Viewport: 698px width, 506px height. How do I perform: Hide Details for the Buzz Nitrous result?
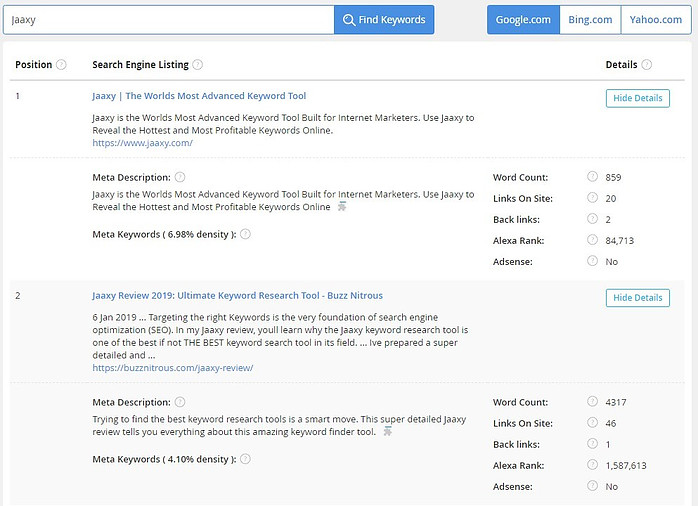click(x=637, y=298)
